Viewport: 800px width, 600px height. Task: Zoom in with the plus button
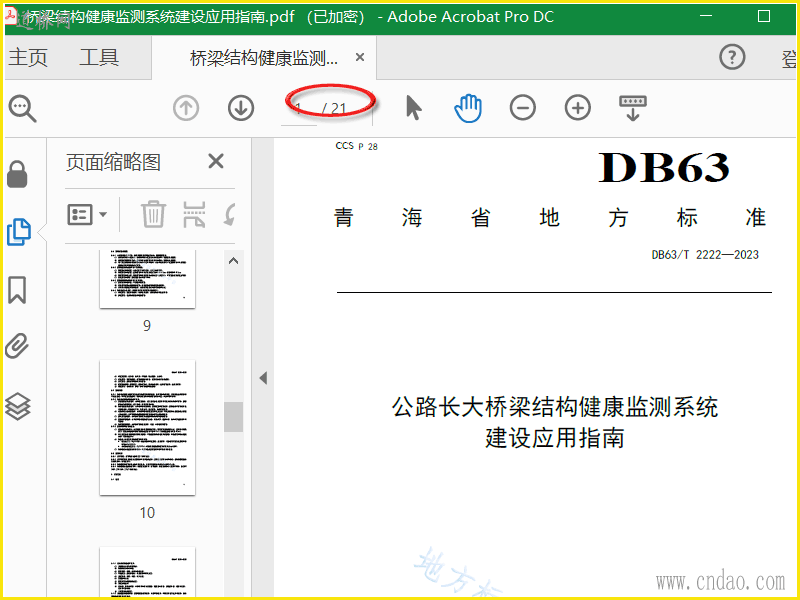578,108
